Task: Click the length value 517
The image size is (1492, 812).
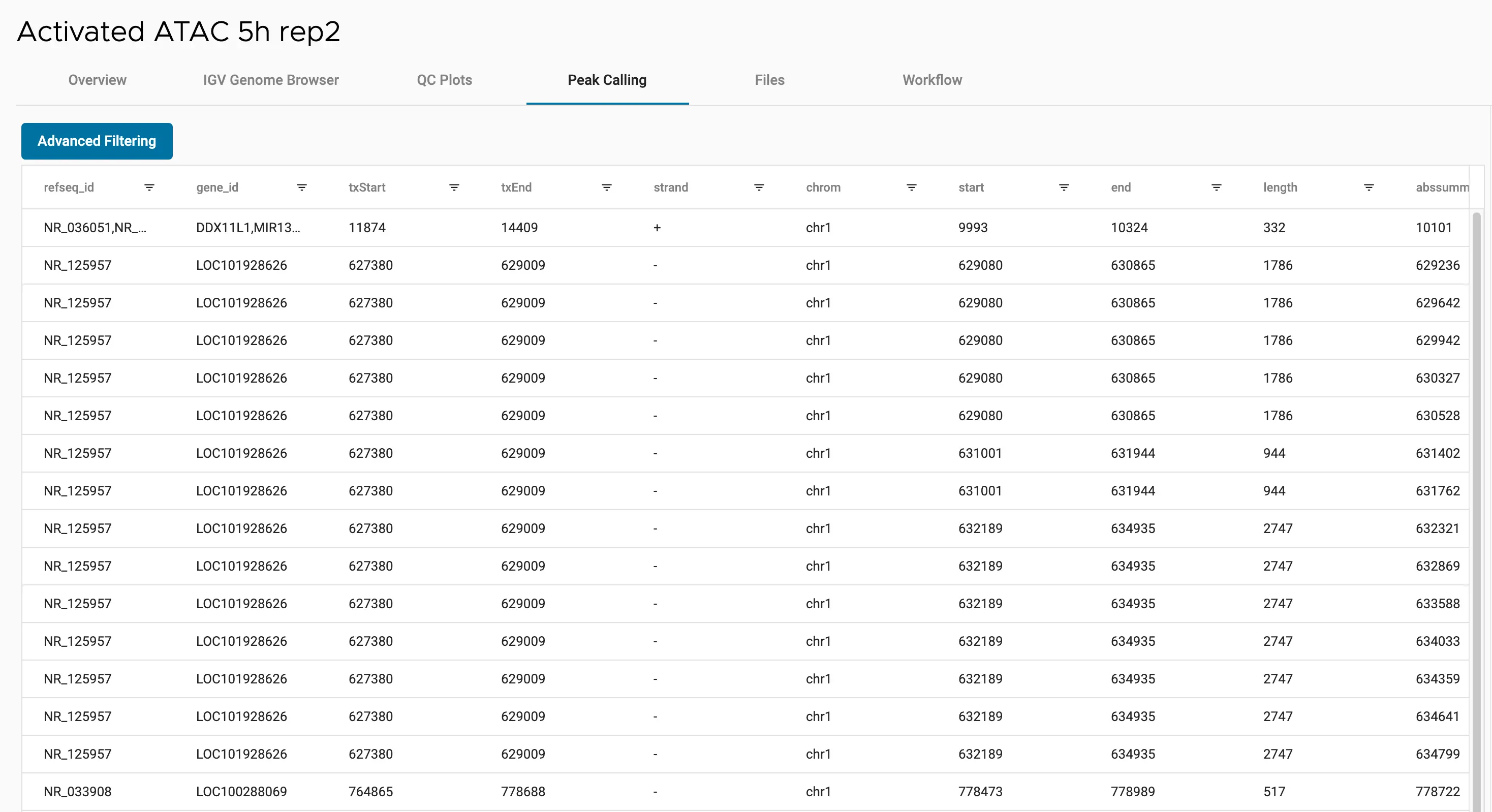Action: 1274,792
